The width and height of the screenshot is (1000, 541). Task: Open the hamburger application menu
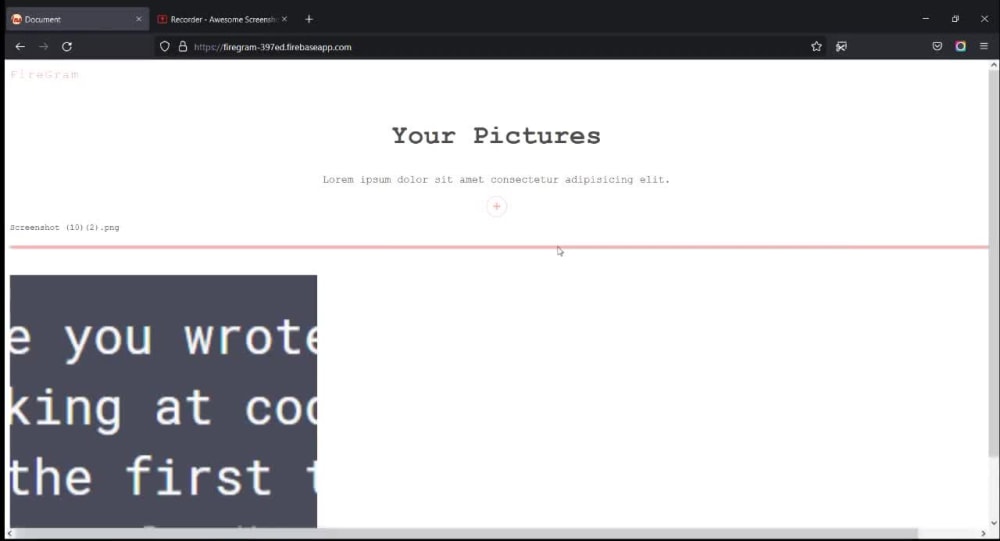pyautogui.click(x=984, y=47)
